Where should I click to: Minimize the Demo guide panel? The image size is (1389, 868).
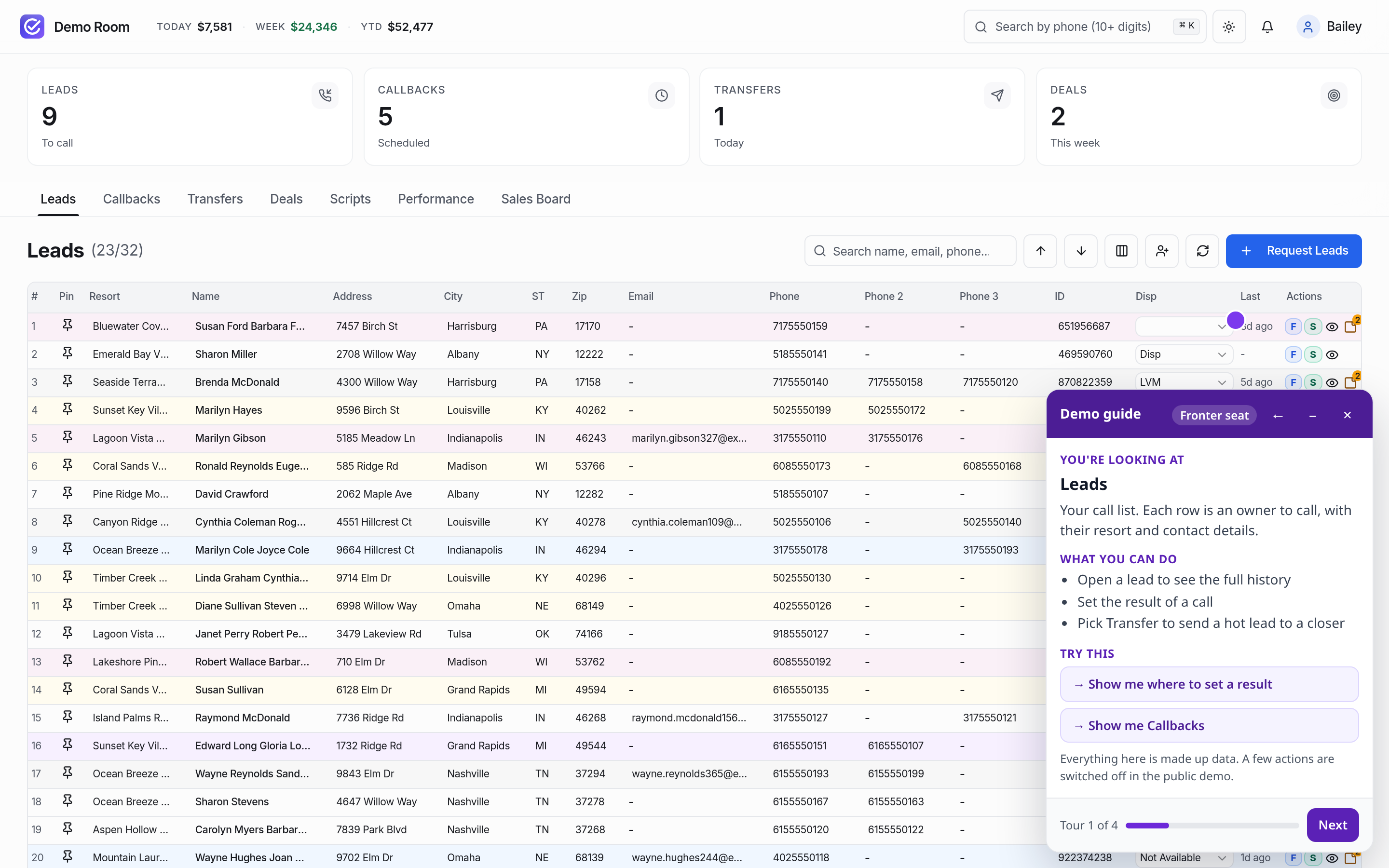(1313, 416)
